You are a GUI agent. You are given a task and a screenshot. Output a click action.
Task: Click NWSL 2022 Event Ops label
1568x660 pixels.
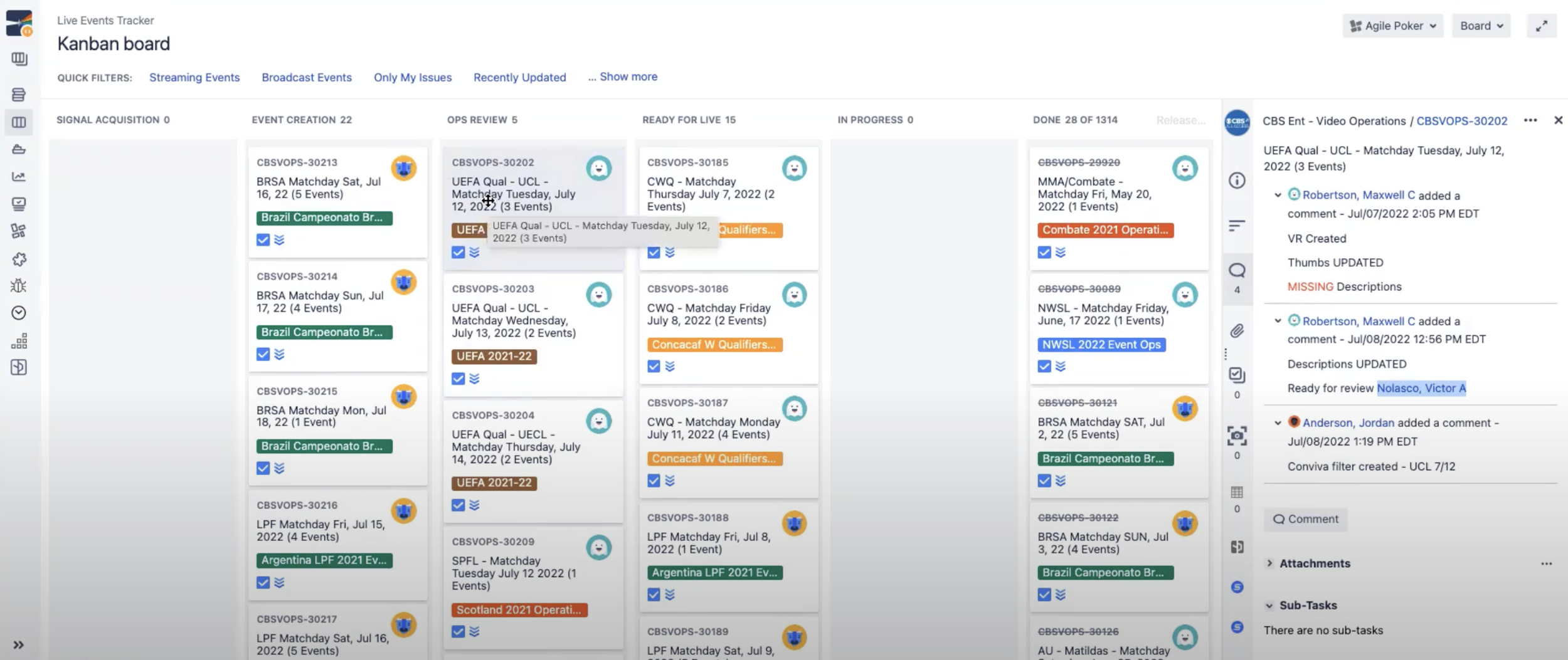coord(1101,344)
